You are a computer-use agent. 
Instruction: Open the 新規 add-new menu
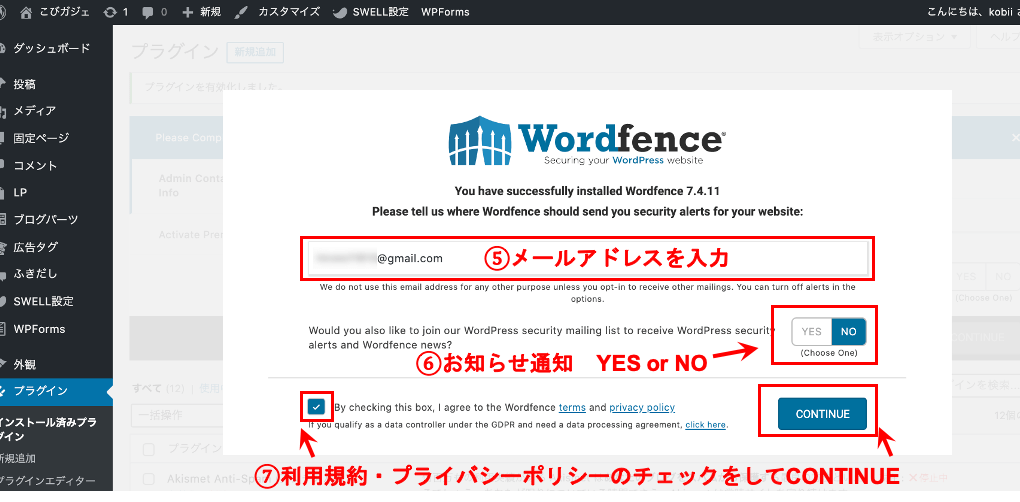pos(202,12)
